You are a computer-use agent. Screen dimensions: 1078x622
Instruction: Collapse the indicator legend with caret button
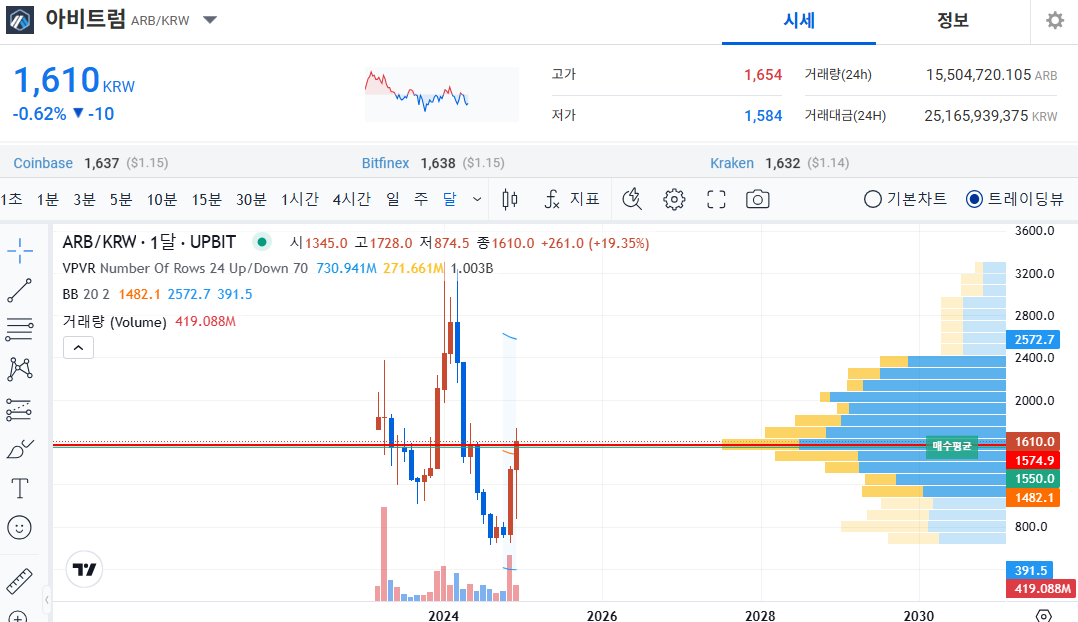[78, 348]
